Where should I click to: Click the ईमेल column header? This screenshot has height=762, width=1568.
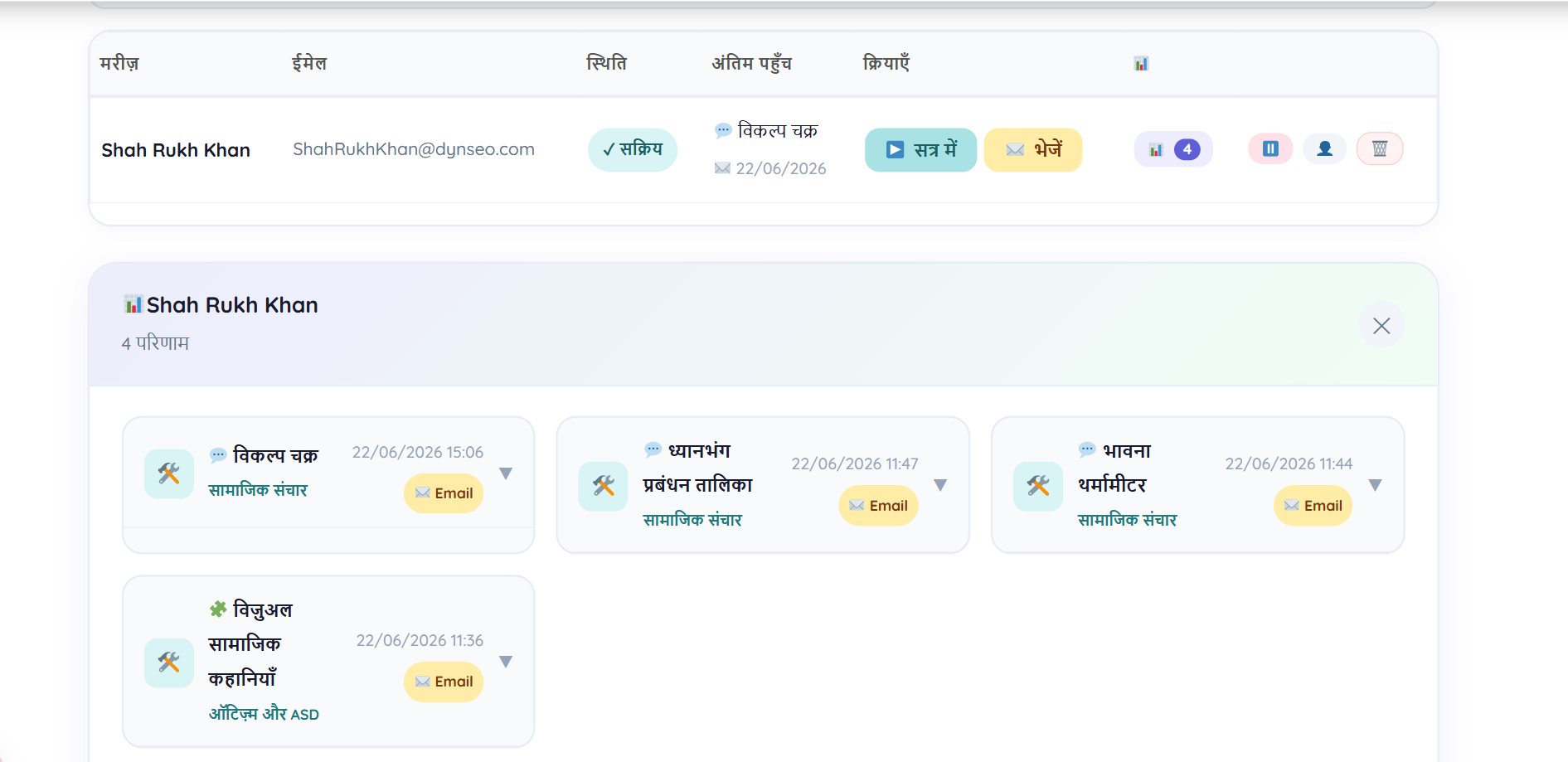(309, 64)
